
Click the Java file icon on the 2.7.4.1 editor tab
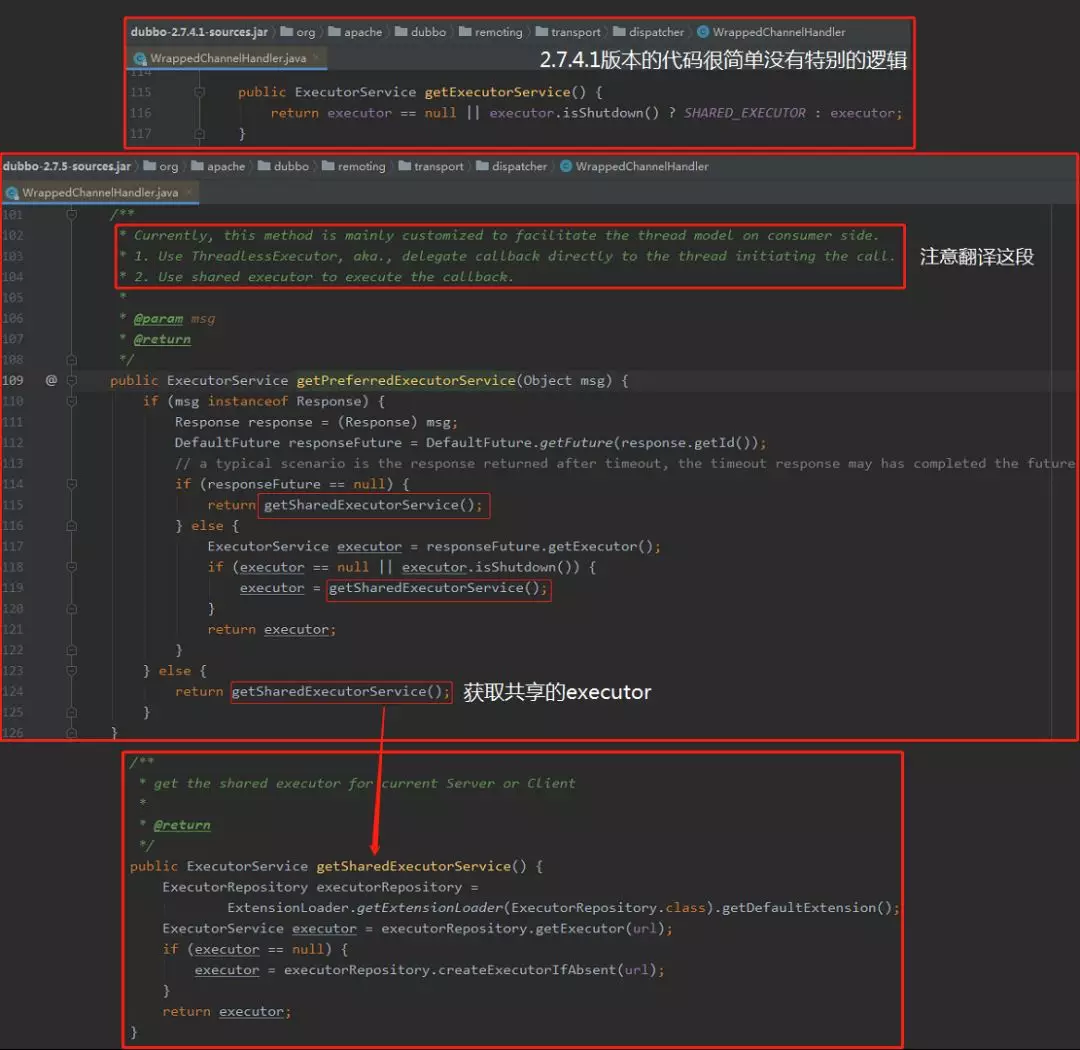pos(140,59)
